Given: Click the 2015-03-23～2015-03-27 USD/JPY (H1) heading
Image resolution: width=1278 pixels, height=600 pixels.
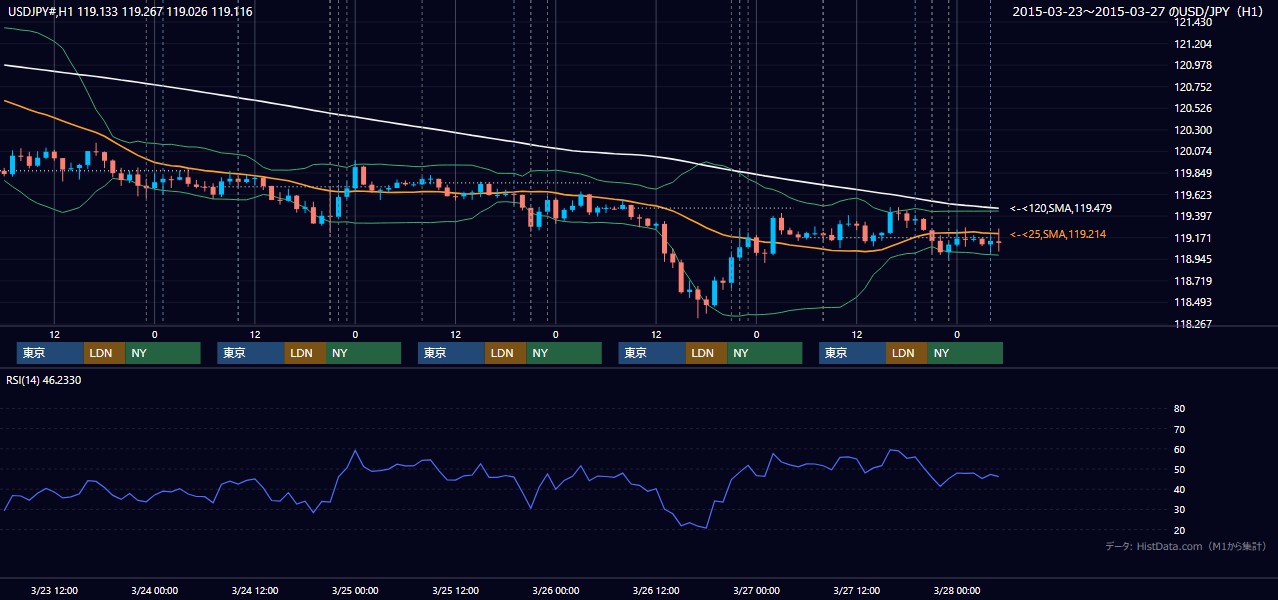Looking at the screenshot, I should [1140, 12].
